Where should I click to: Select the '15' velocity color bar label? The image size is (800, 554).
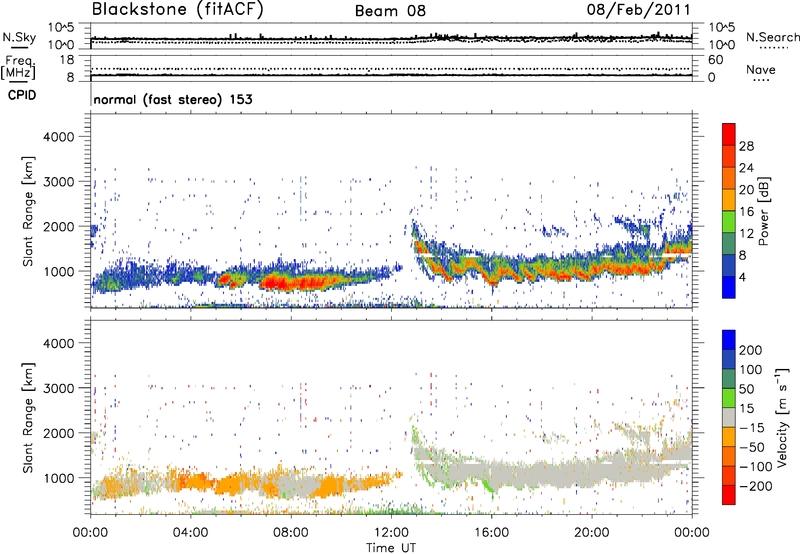(x=746, y=408)
